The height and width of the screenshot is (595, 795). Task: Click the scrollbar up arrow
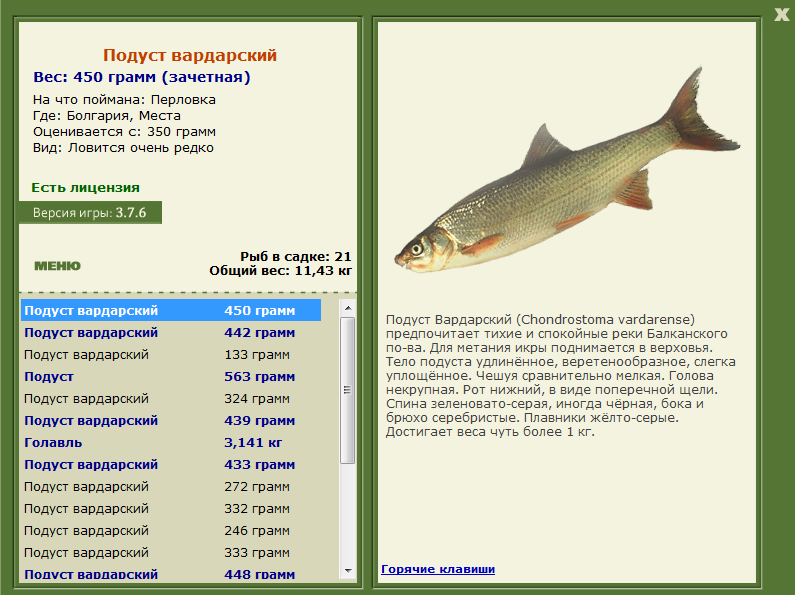click(x=348, y=308)
